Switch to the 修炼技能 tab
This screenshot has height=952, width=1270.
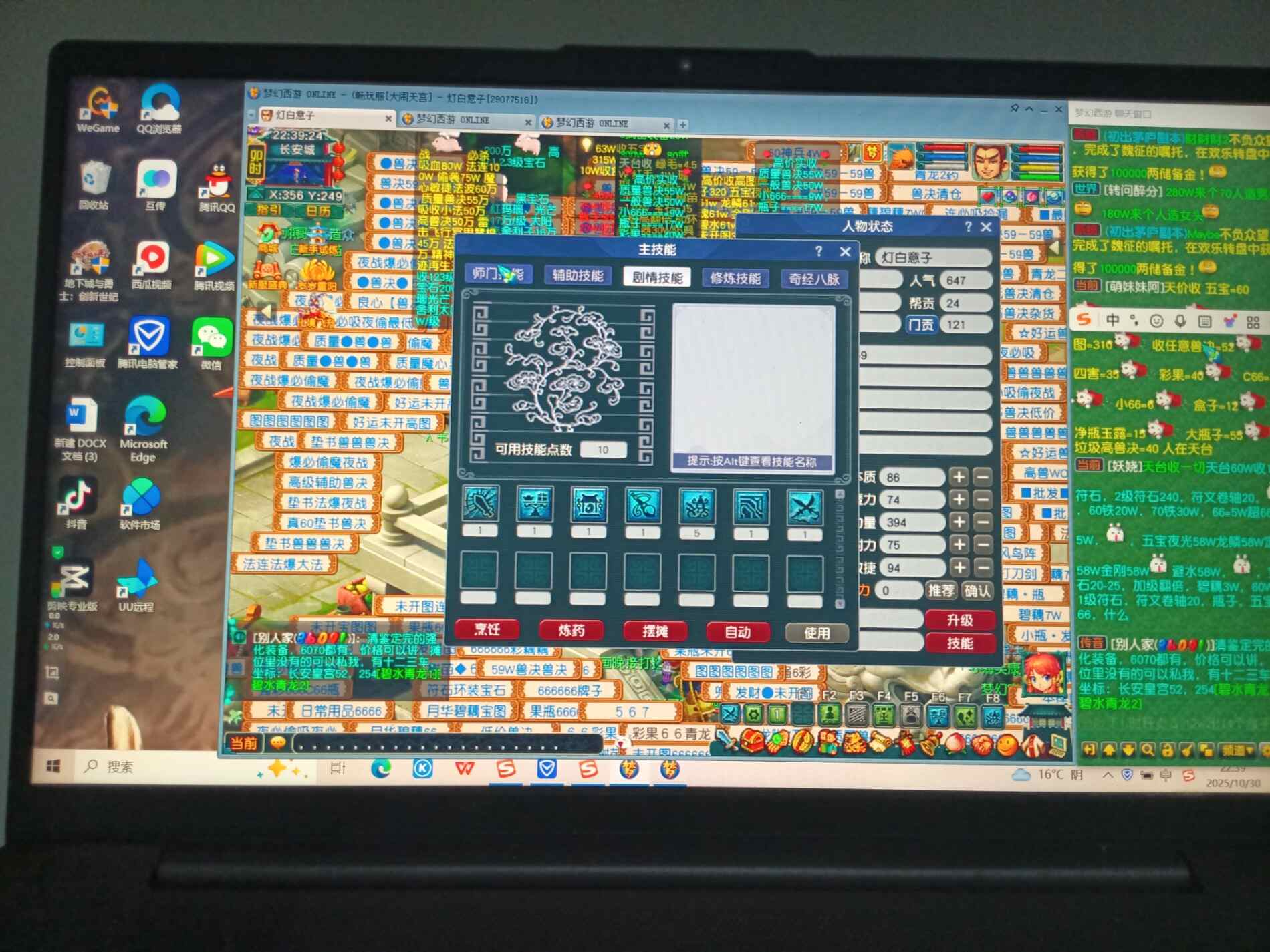[x=735, y=278]
